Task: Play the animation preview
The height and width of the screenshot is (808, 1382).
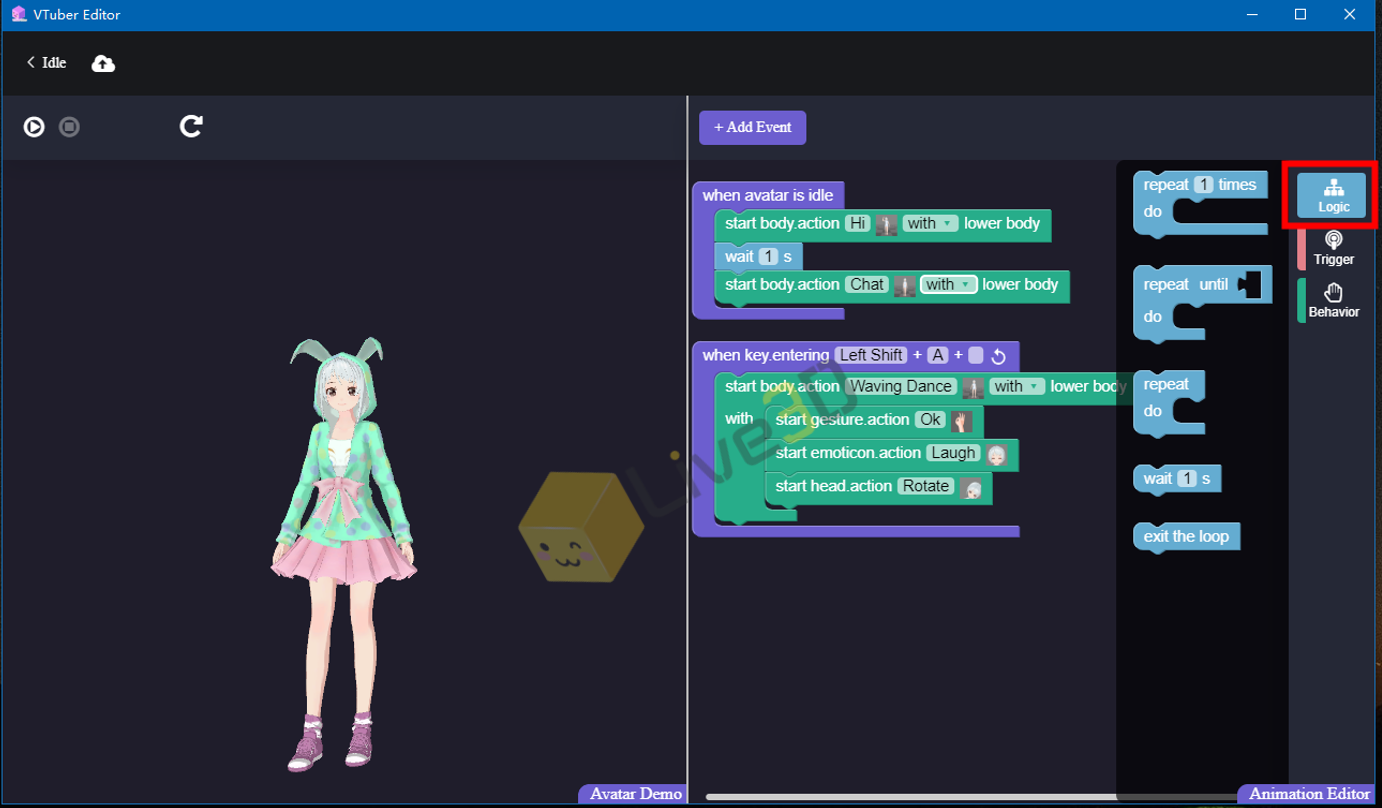Action: coord(34,127)
